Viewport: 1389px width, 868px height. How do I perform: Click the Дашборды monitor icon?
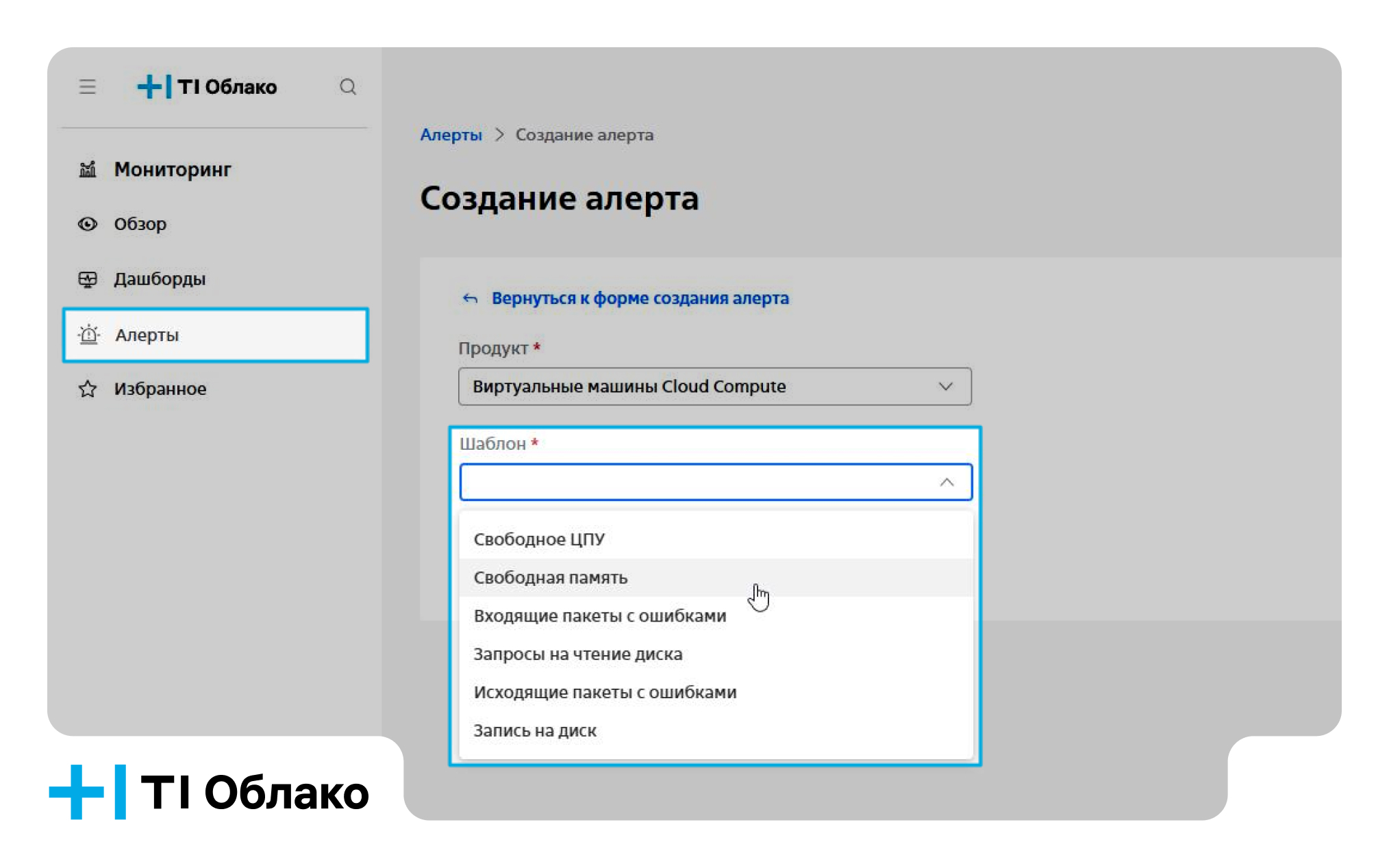[x=88, y=279]
